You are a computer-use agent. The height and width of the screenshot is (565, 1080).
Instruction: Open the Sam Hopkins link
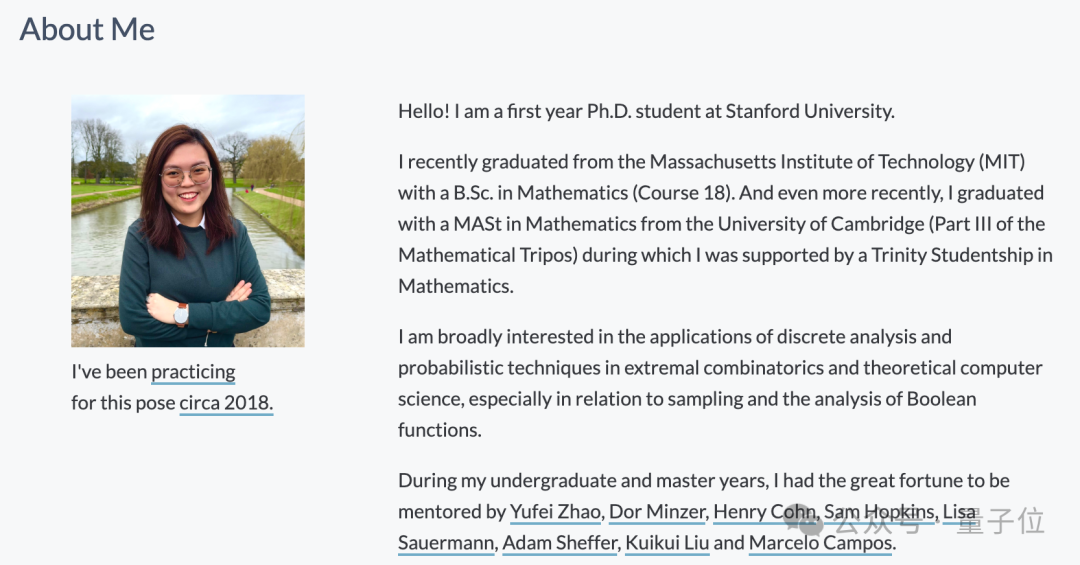click(x=879, y=512)
